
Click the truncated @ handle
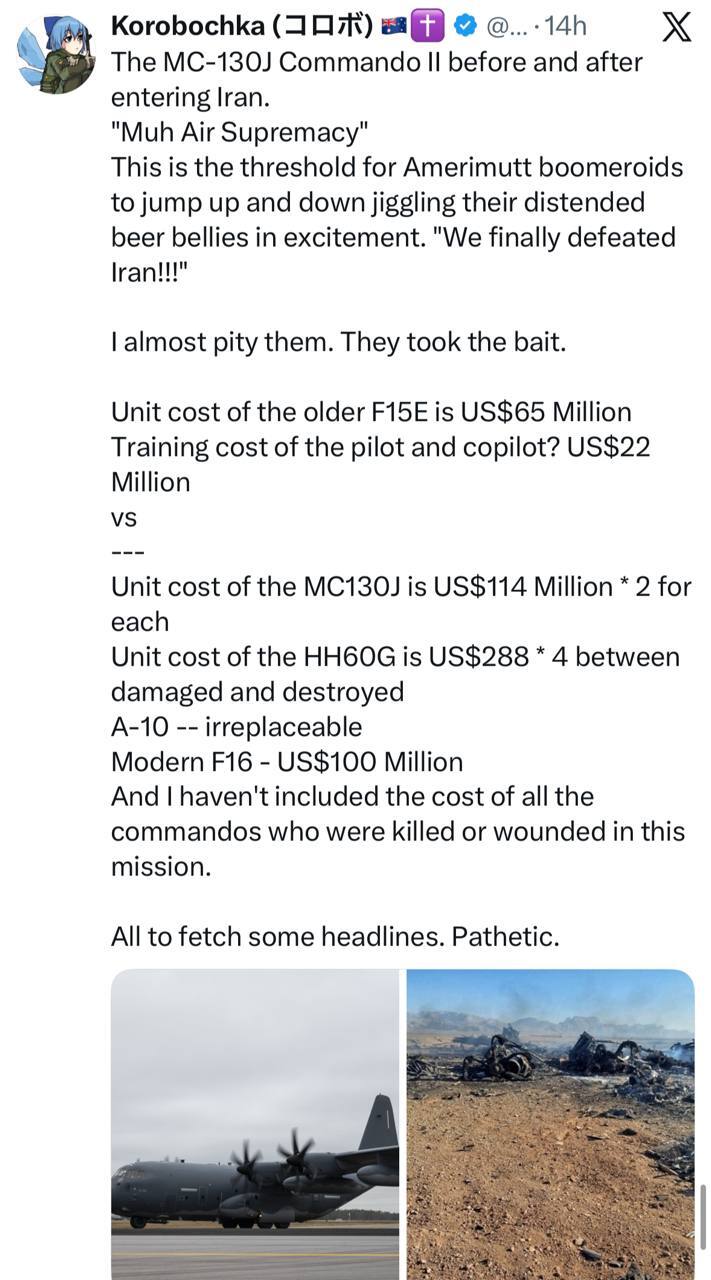[x=503, y=26]
